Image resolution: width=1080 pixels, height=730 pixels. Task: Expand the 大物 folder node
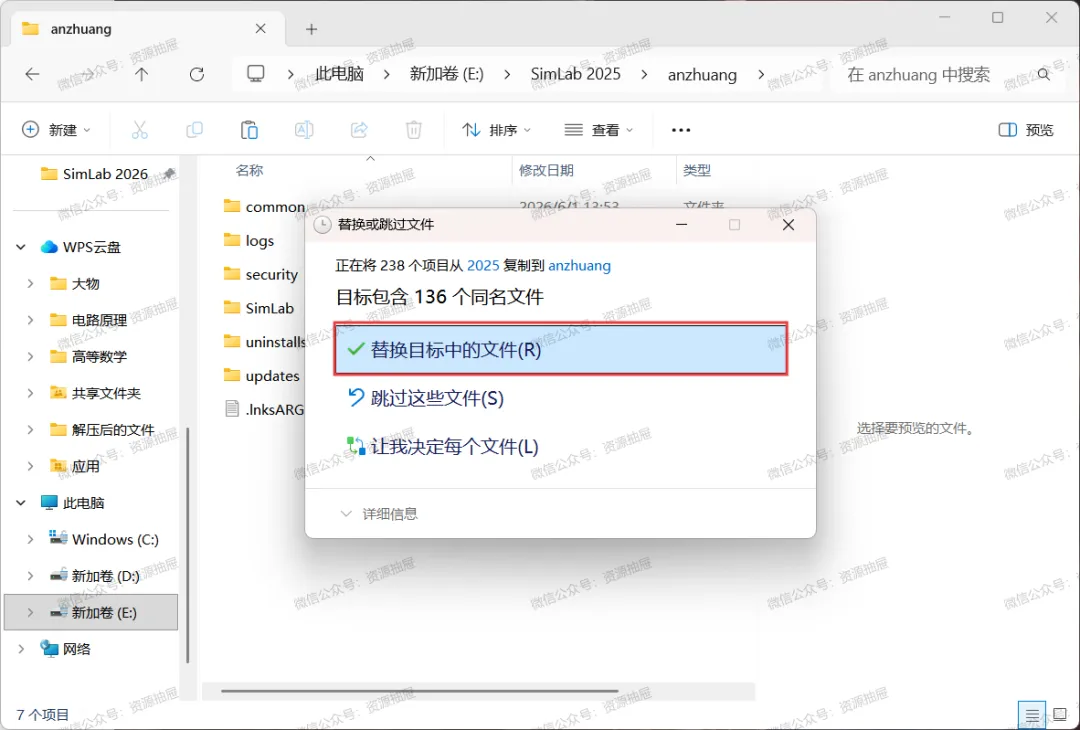click(30, 284)
